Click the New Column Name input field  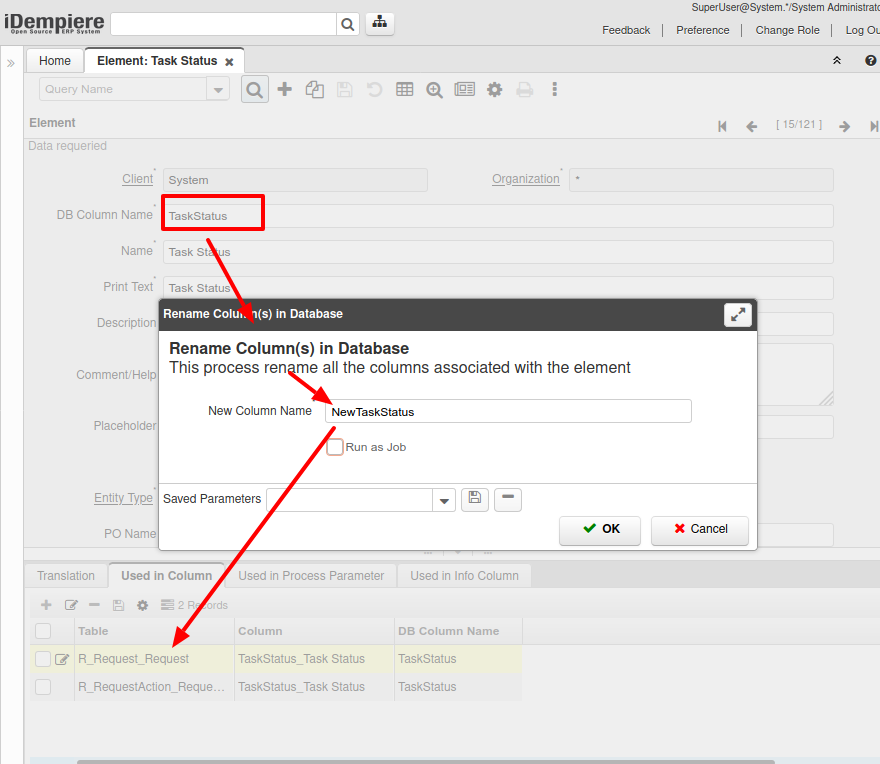click(x=508, y=411)
